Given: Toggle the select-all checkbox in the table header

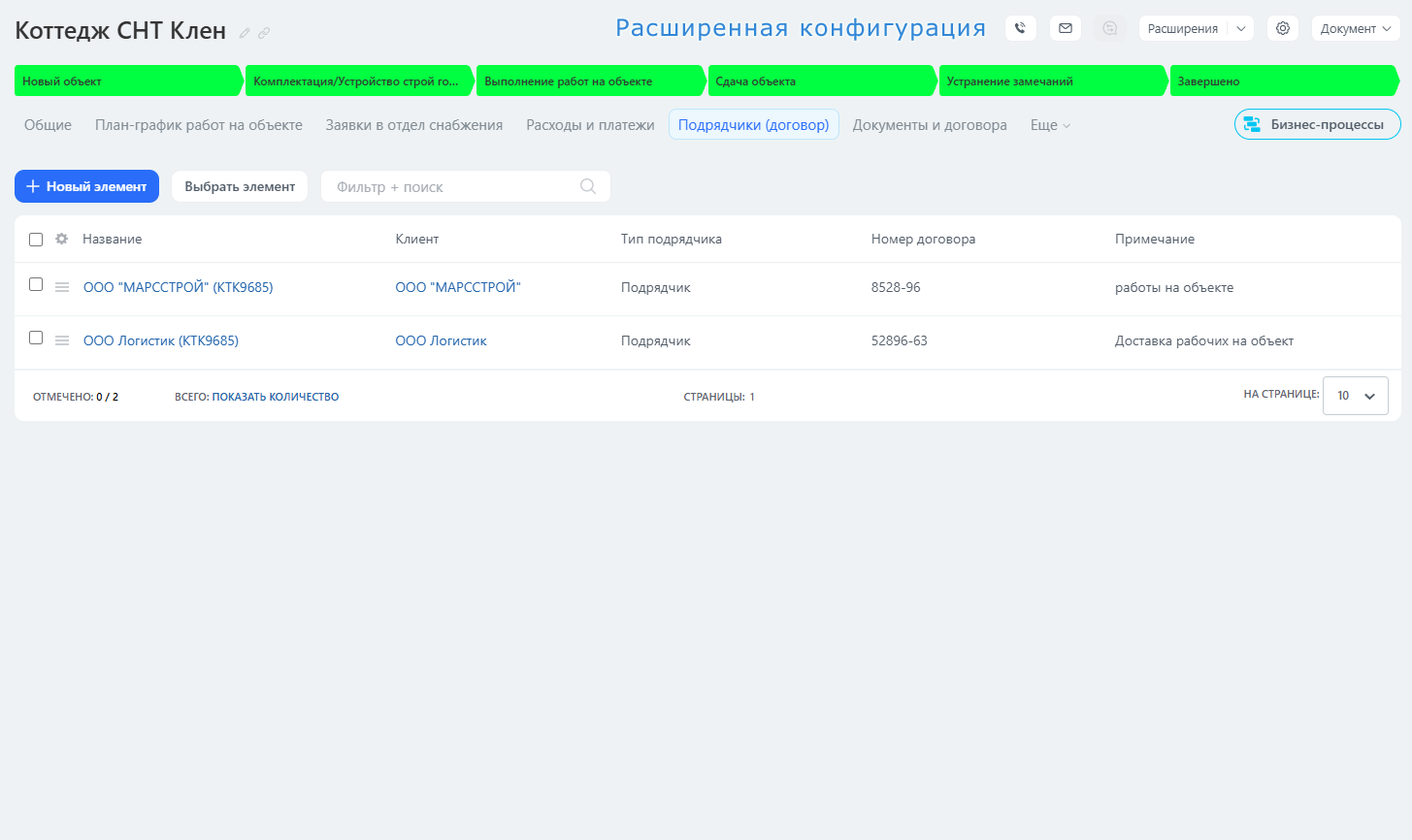Looking at the screenshot, I should pos(36,240).
